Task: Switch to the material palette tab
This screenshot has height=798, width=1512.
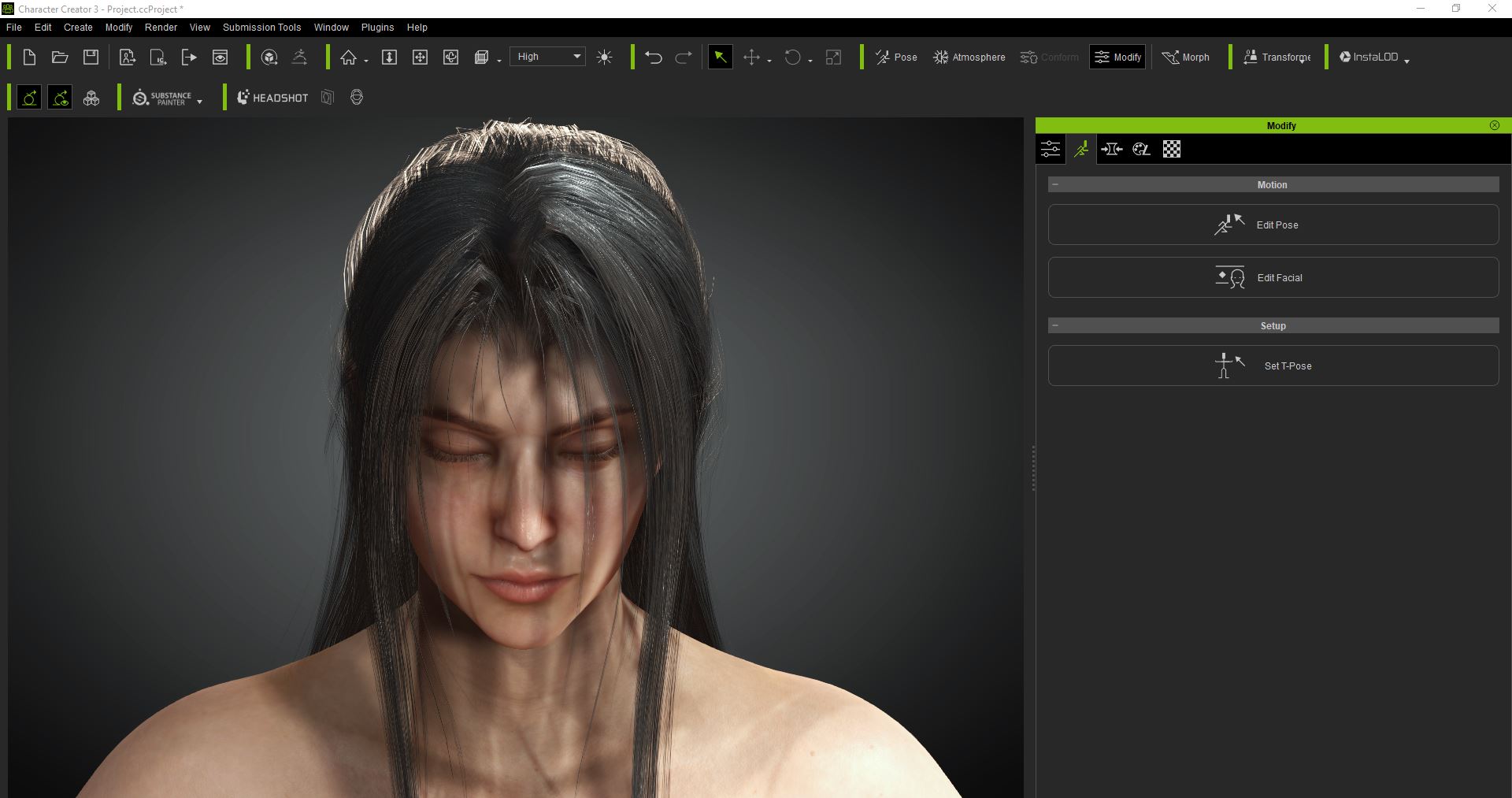Action: pyautogui.click(x=1142, y=149)
